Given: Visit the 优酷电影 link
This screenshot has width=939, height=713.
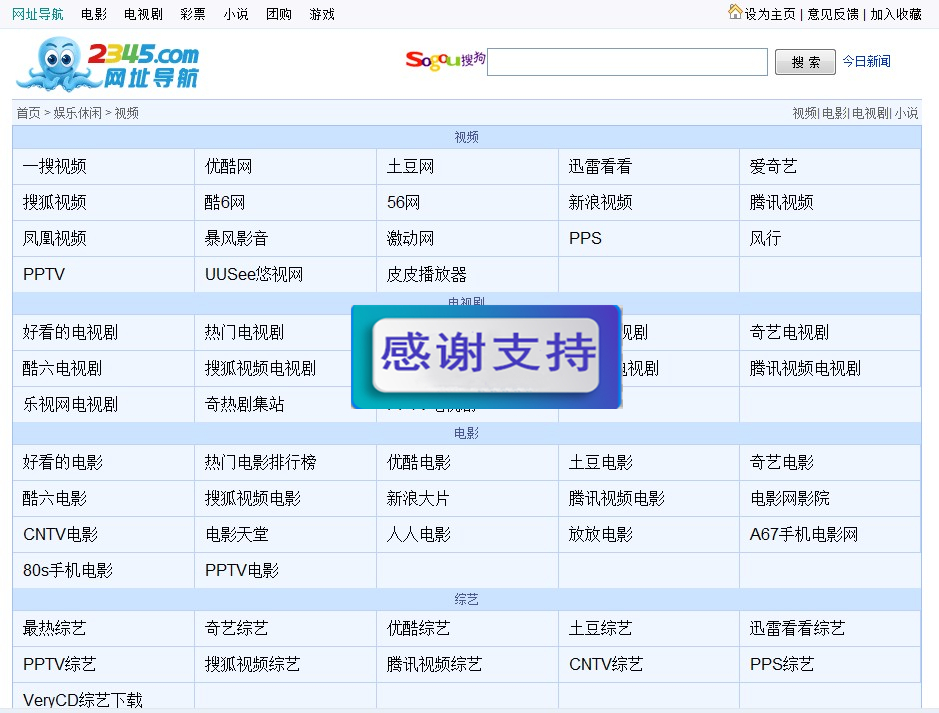Looking at the screenshot, I should click(419, 462).
